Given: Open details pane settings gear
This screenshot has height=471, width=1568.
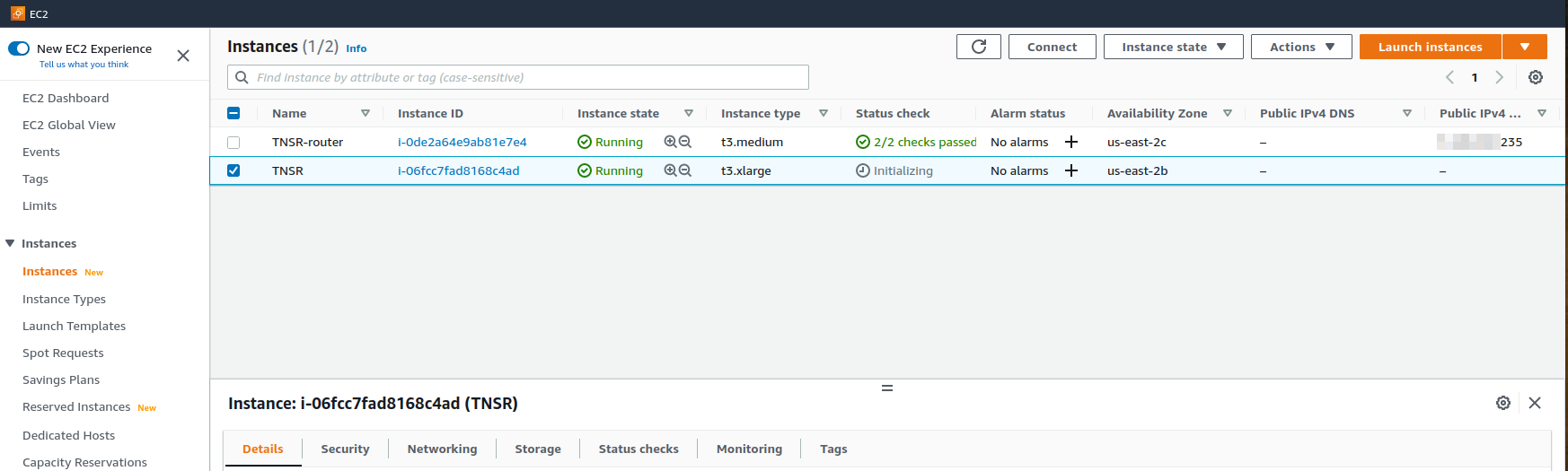Looking at the screenshot, I should pyautogui.click(x=1502, y=403).
